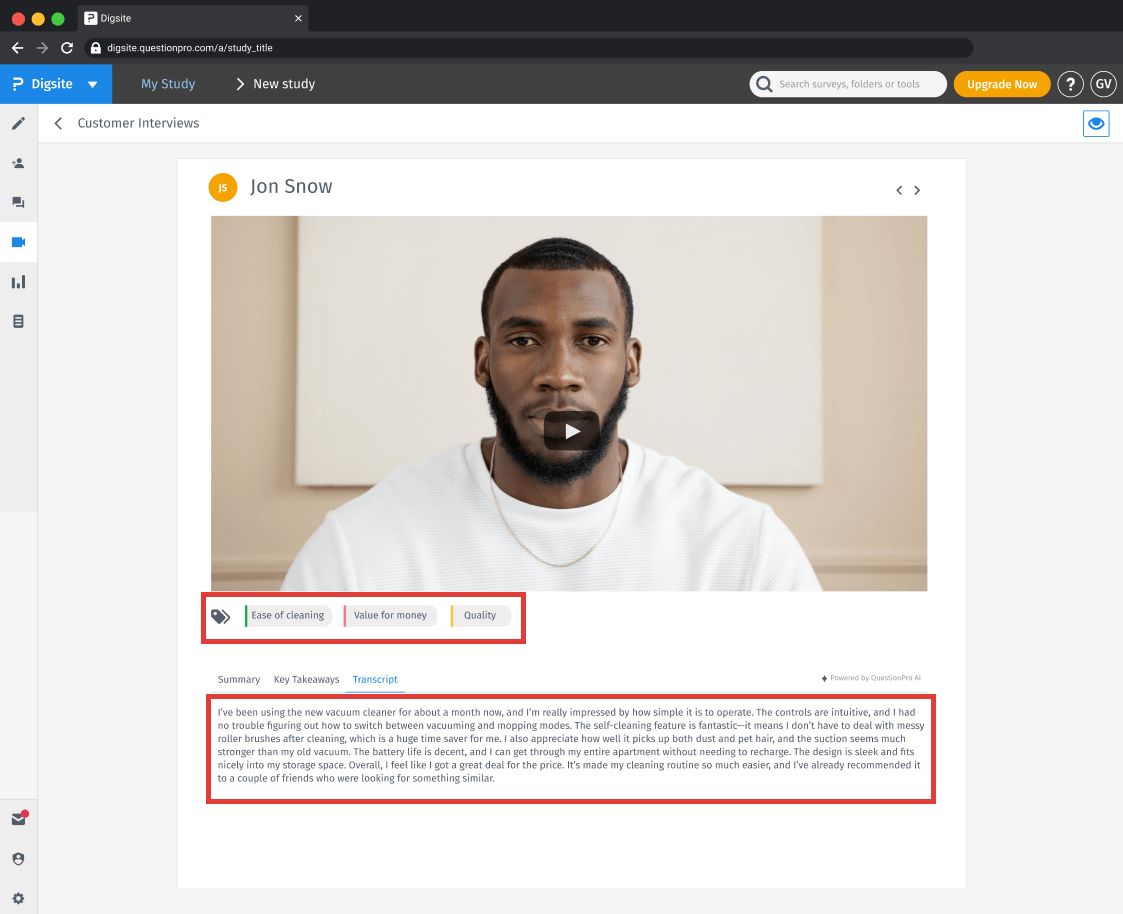Click the green color bar on Ease of cleaning
Screen dimensions: 1123x914
(x=244, y=615)
